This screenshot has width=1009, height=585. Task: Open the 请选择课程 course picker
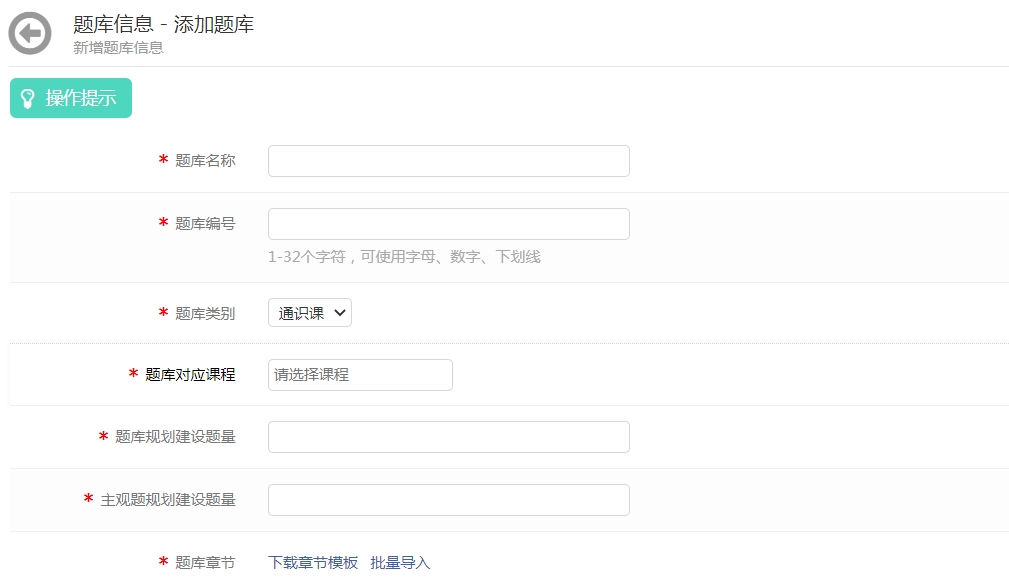[360, 375]
